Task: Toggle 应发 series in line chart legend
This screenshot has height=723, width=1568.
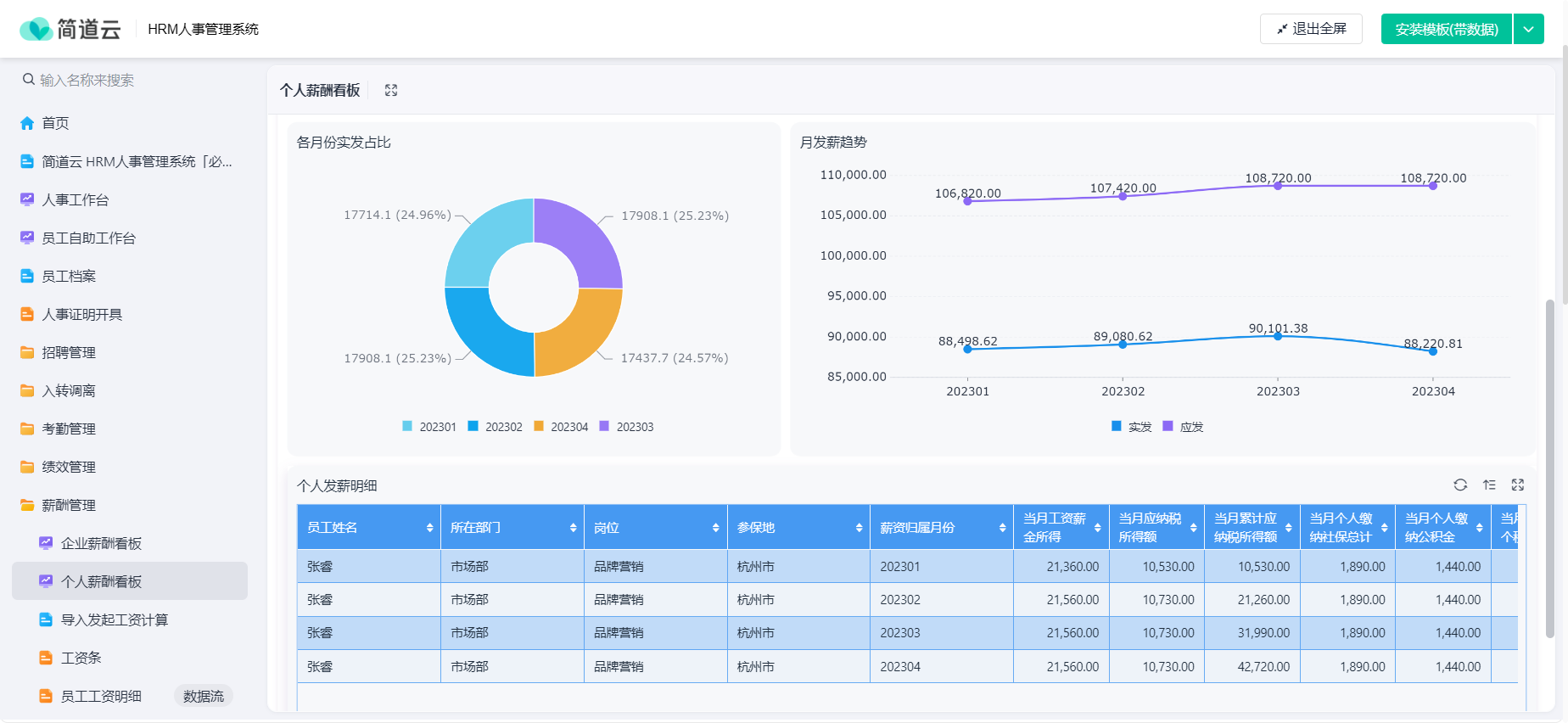Action: tap(1184, 427)
